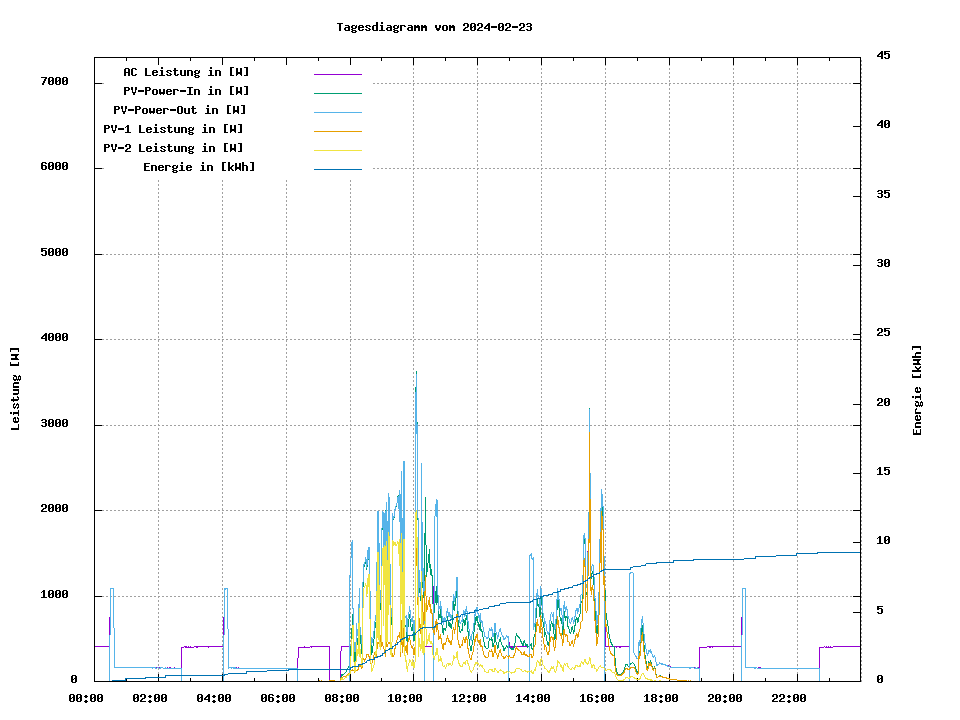Pick the PV-2 Leistung legend entry

point(173,148)
